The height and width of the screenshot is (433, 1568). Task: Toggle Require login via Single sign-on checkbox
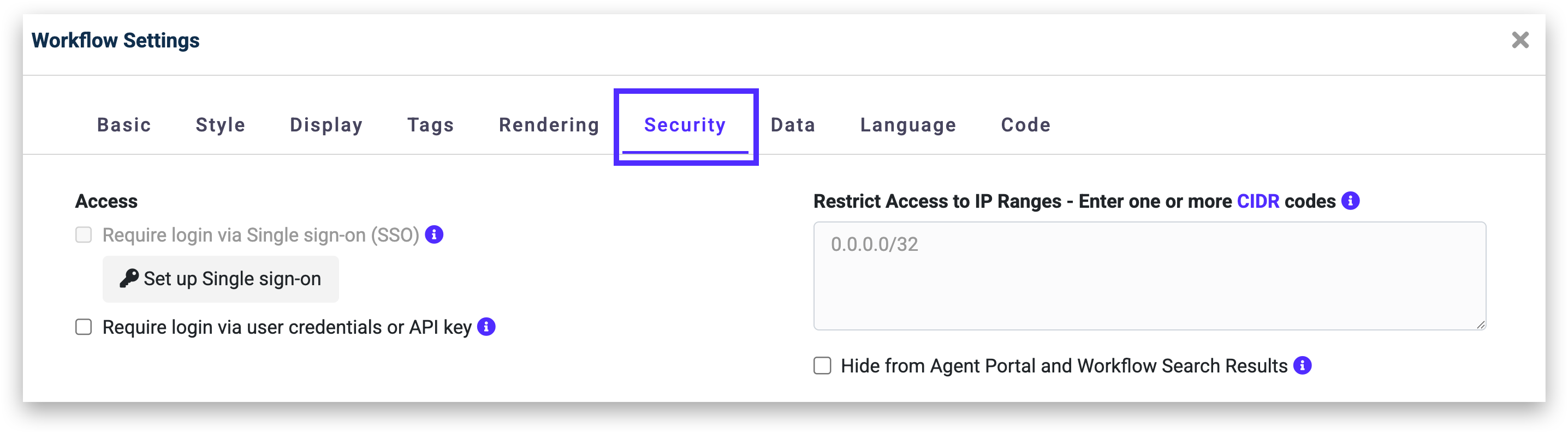tap(84, 234)
